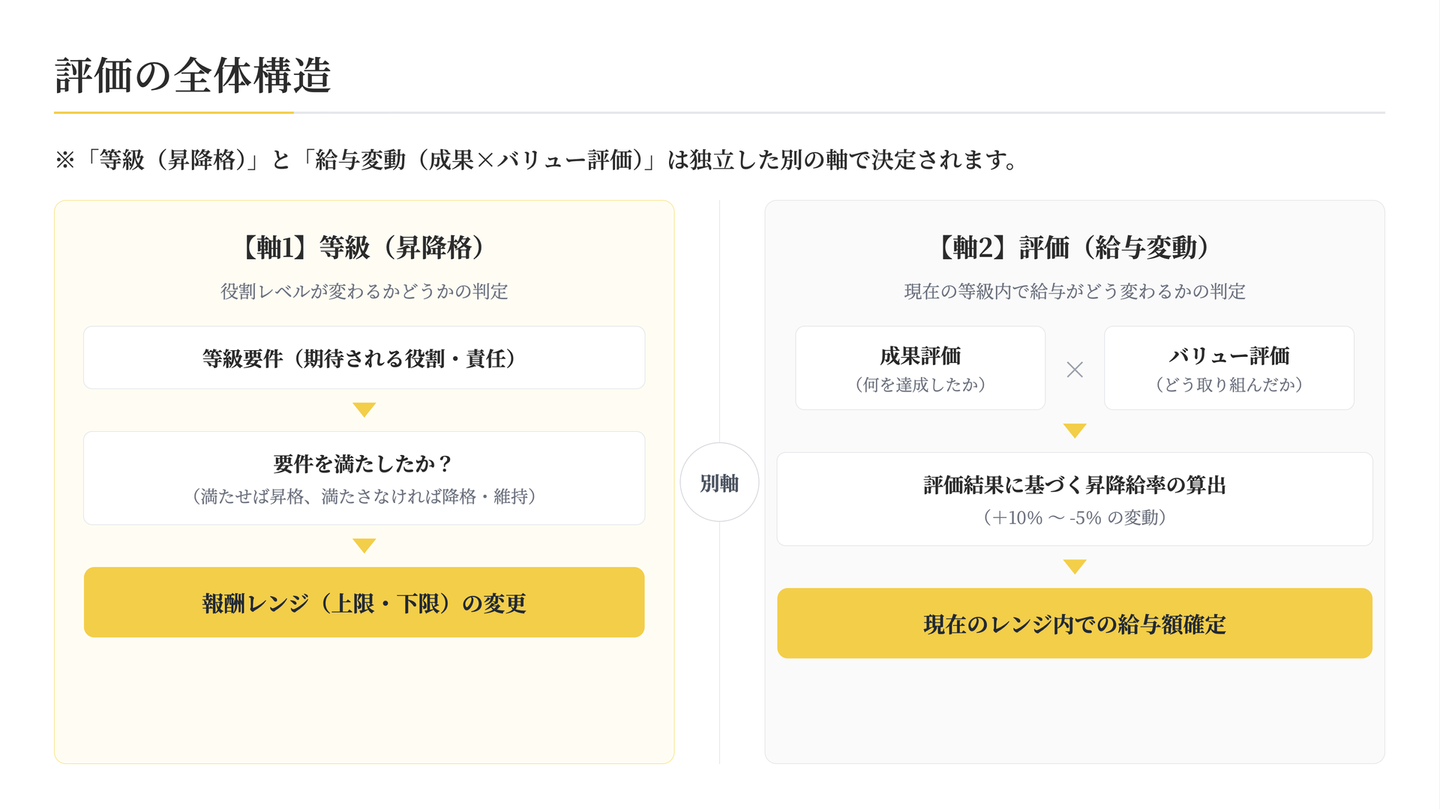Click the 評価の全体構造 slide title
The height and width of the screenshot is (809, 1440).
coord(192,76)
